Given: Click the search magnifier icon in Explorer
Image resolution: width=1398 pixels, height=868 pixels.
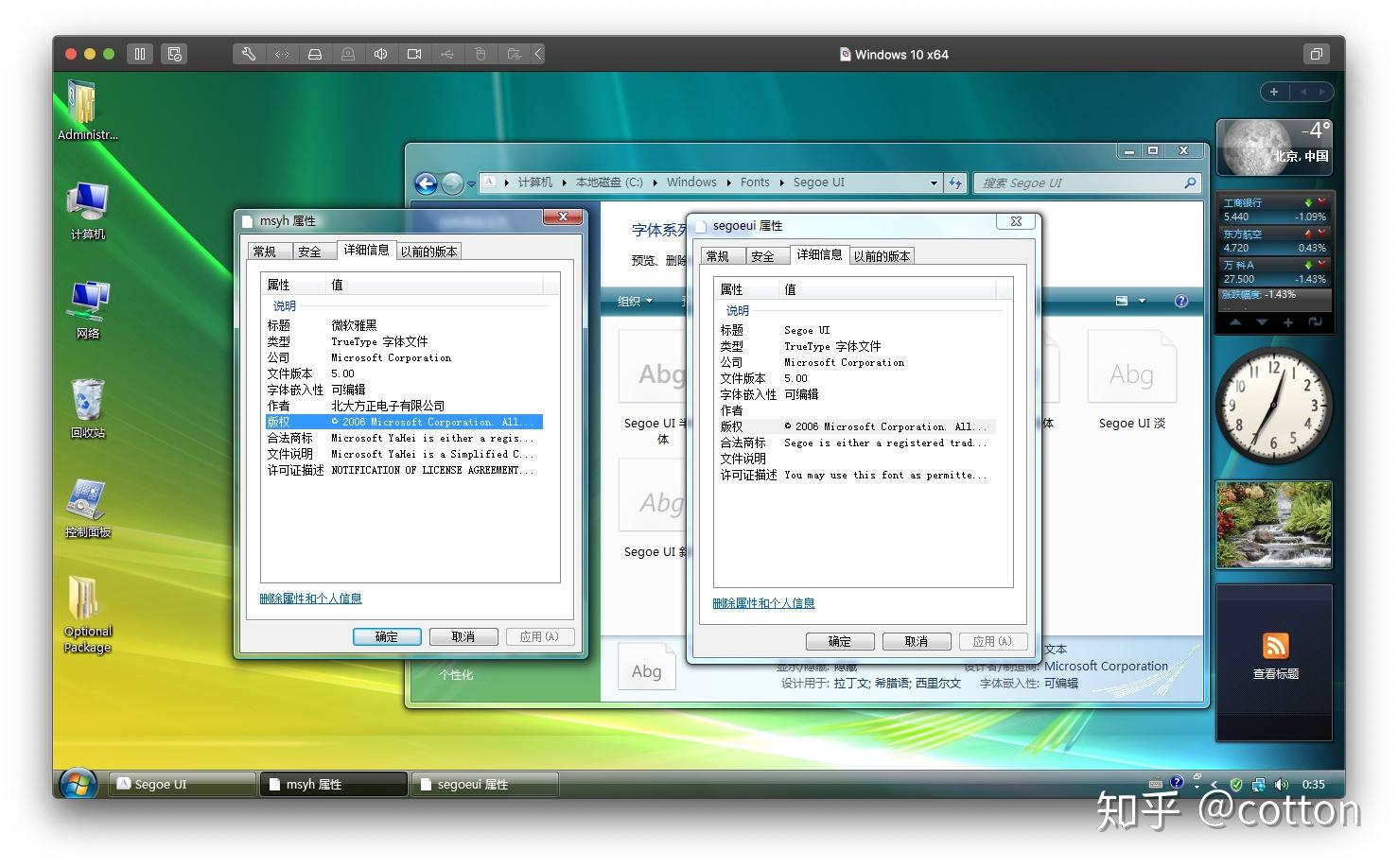Looking at the screenshot, I should tap(1190, 183).
